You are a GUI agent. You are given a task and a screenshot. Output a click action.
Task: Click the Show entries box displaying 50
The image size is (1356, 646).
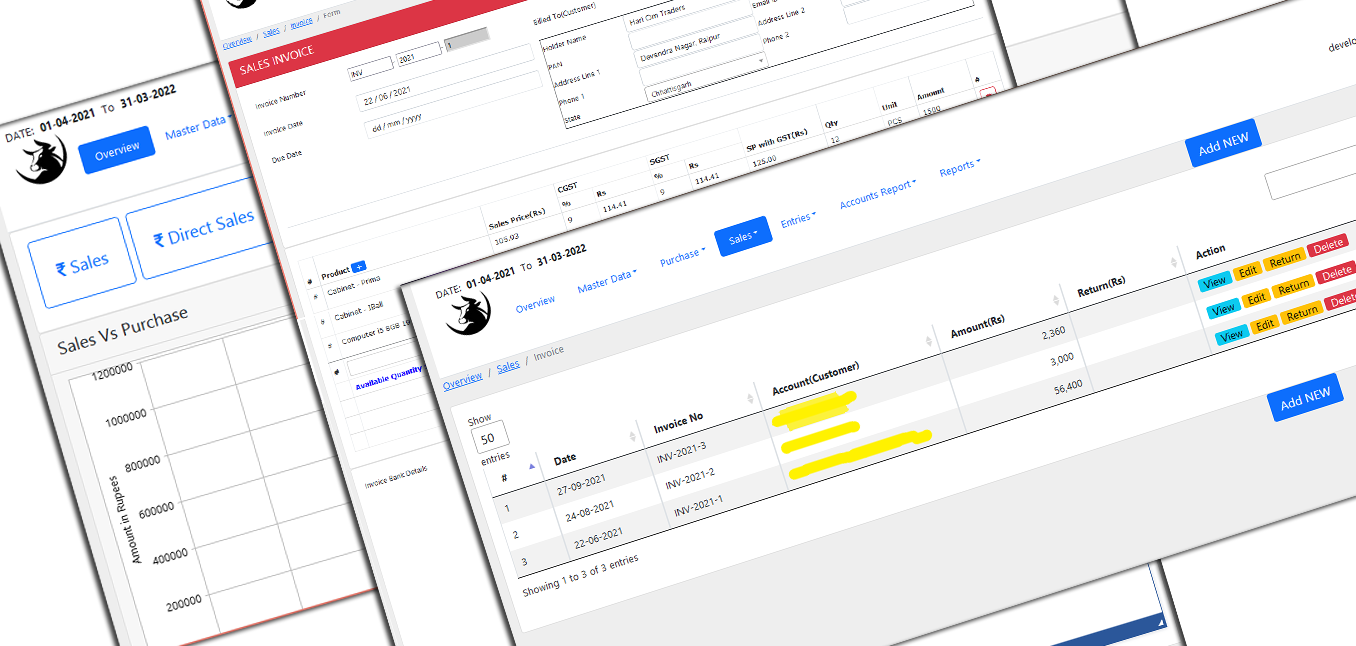[x=490, y=438]
